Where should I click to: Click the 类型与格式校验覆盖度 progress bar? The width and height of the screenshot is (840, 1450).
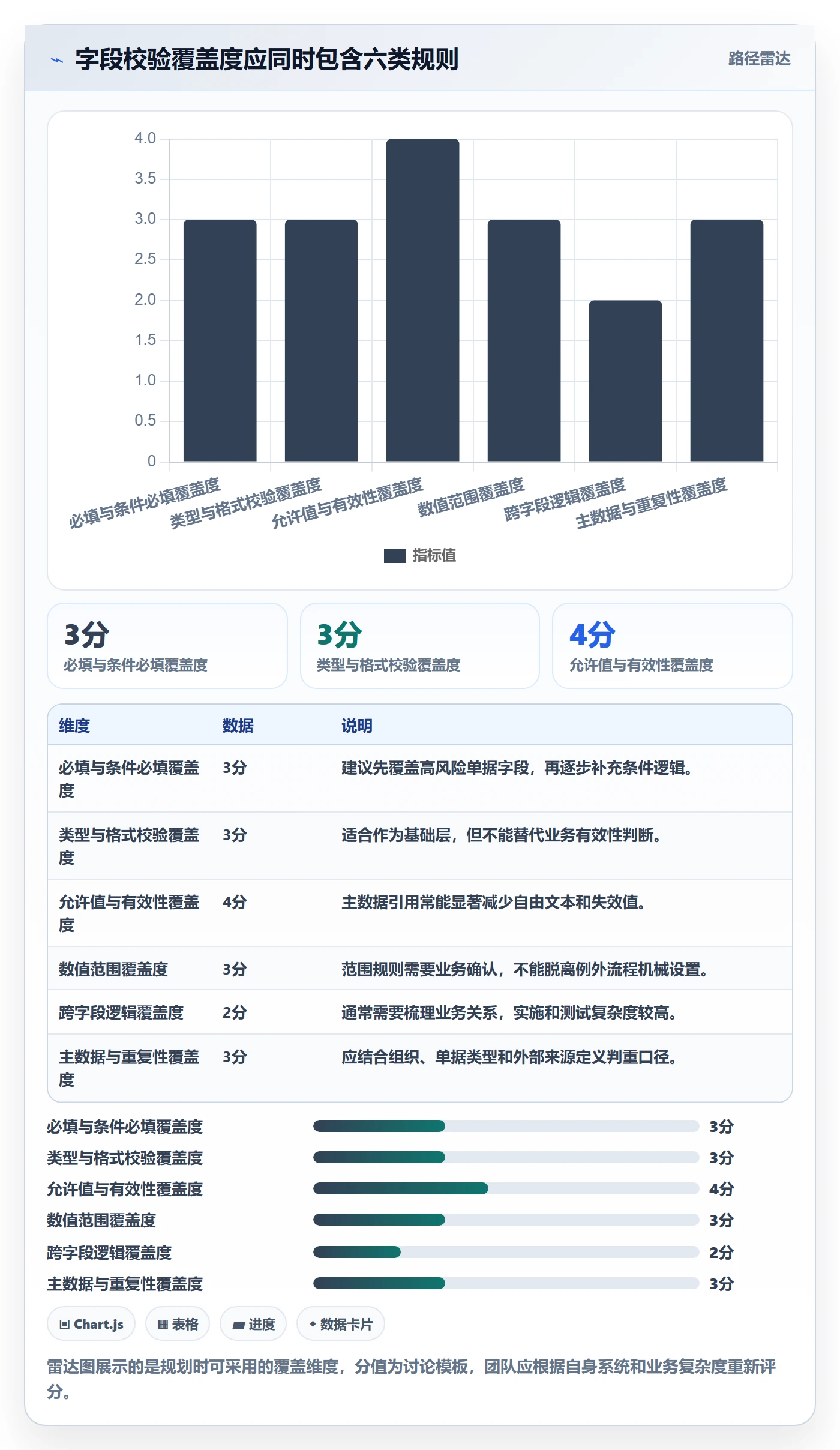coord(506,1157)
